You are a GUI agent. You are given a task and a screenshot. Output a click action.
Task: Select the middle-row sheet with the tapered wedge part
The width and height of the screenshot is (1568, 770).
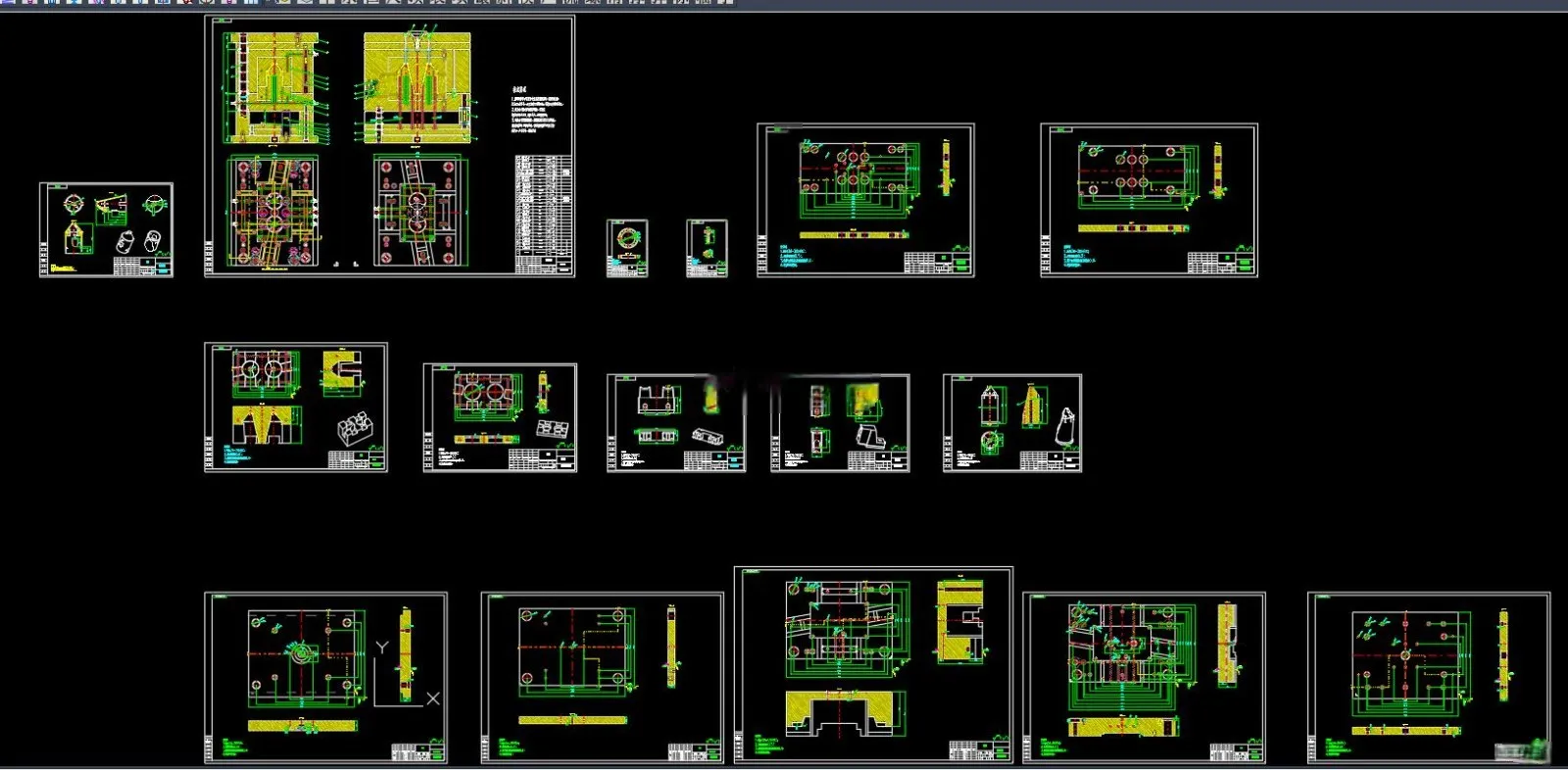(1012, 423)
